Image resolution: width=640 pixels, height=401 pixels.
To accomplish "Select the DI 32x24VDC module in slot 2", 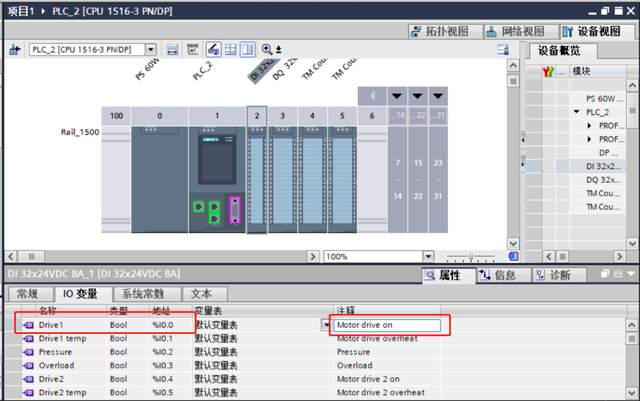I will pyautogui.click(x=257, y=180).
